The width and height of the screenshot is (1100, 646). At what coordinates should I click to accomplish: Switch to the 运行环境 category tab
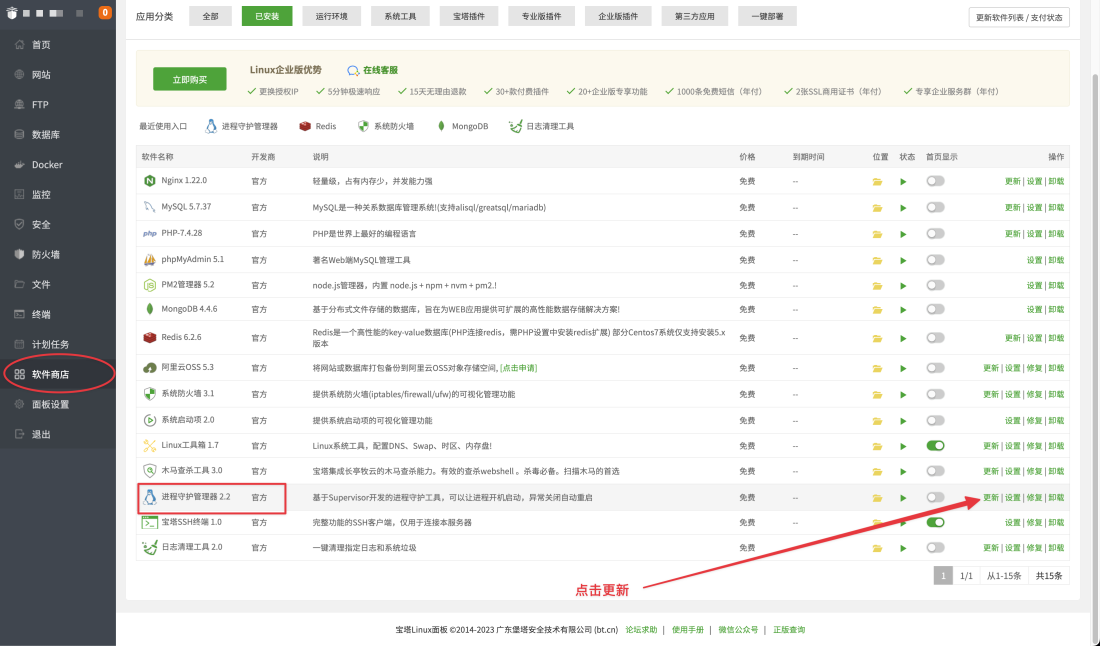click(x=331, y=17)
